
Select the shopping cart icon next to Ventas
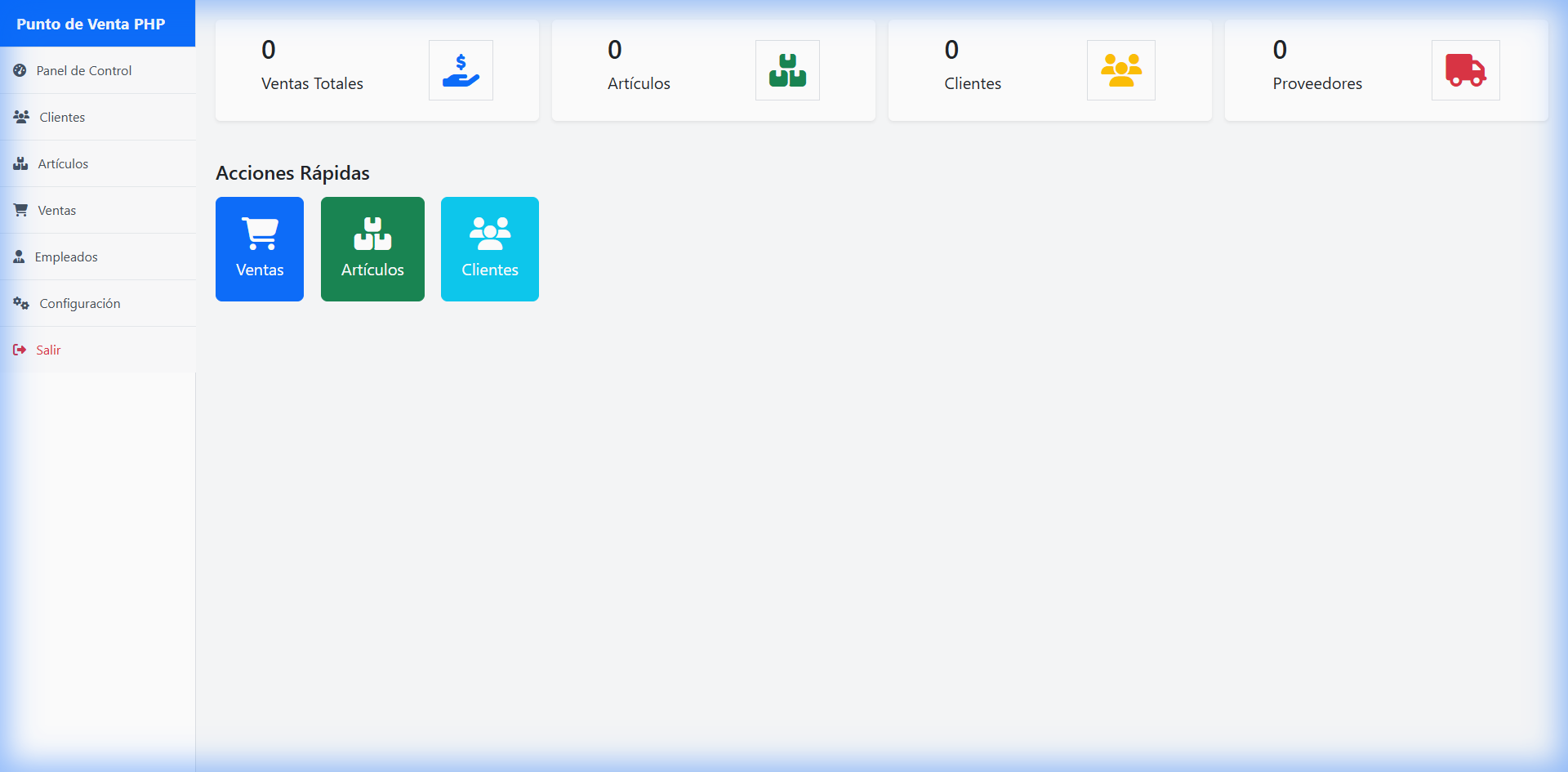(x=20, y=209)
